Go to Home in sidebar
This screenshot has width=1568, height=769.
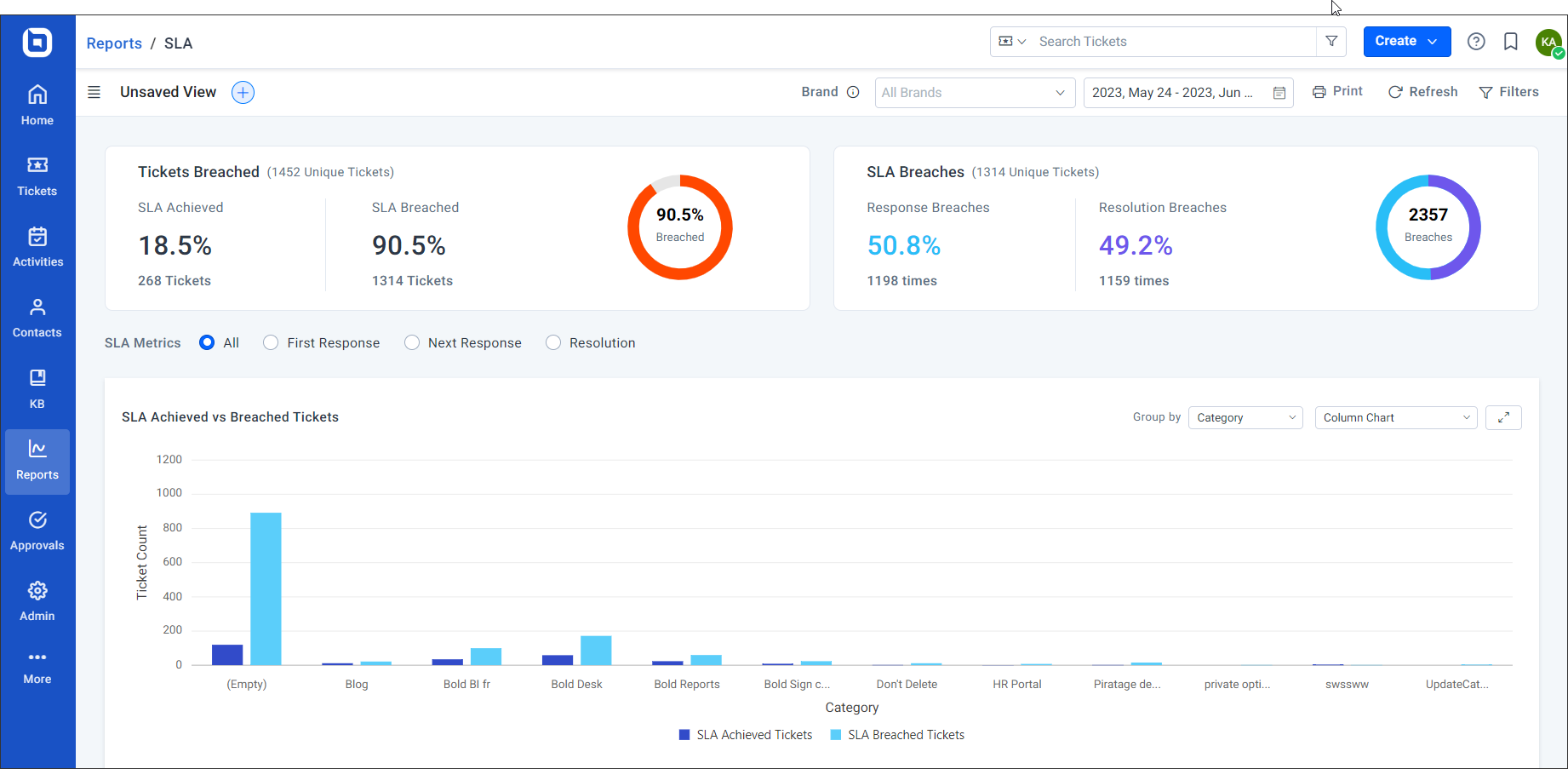[x=37, y=106]
